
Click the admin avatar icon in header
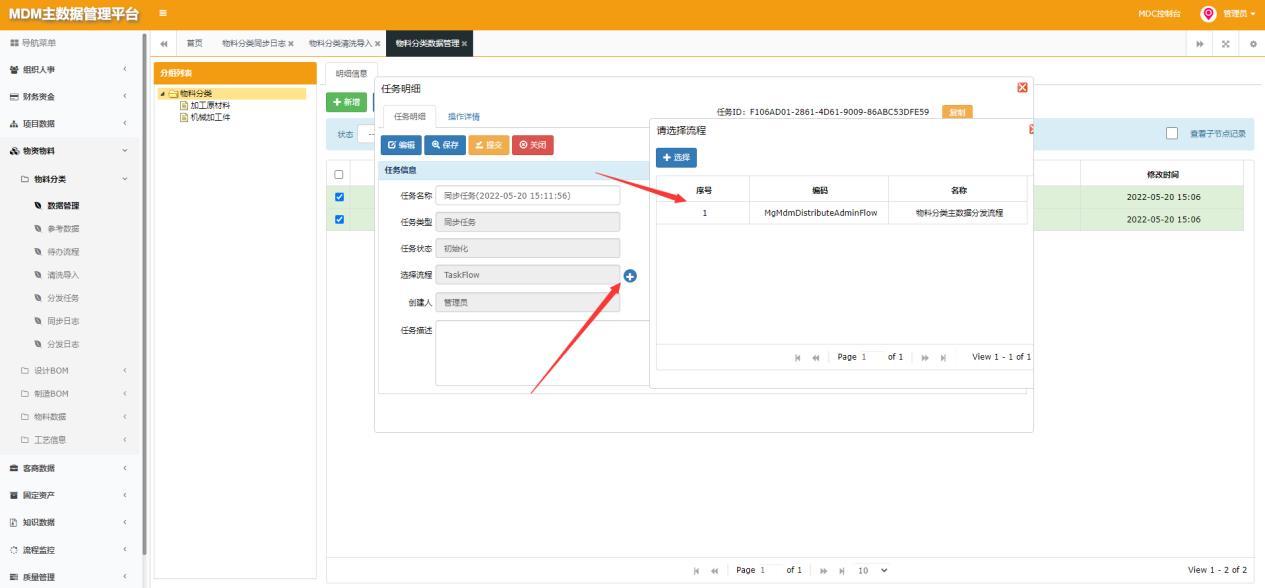1208,14
